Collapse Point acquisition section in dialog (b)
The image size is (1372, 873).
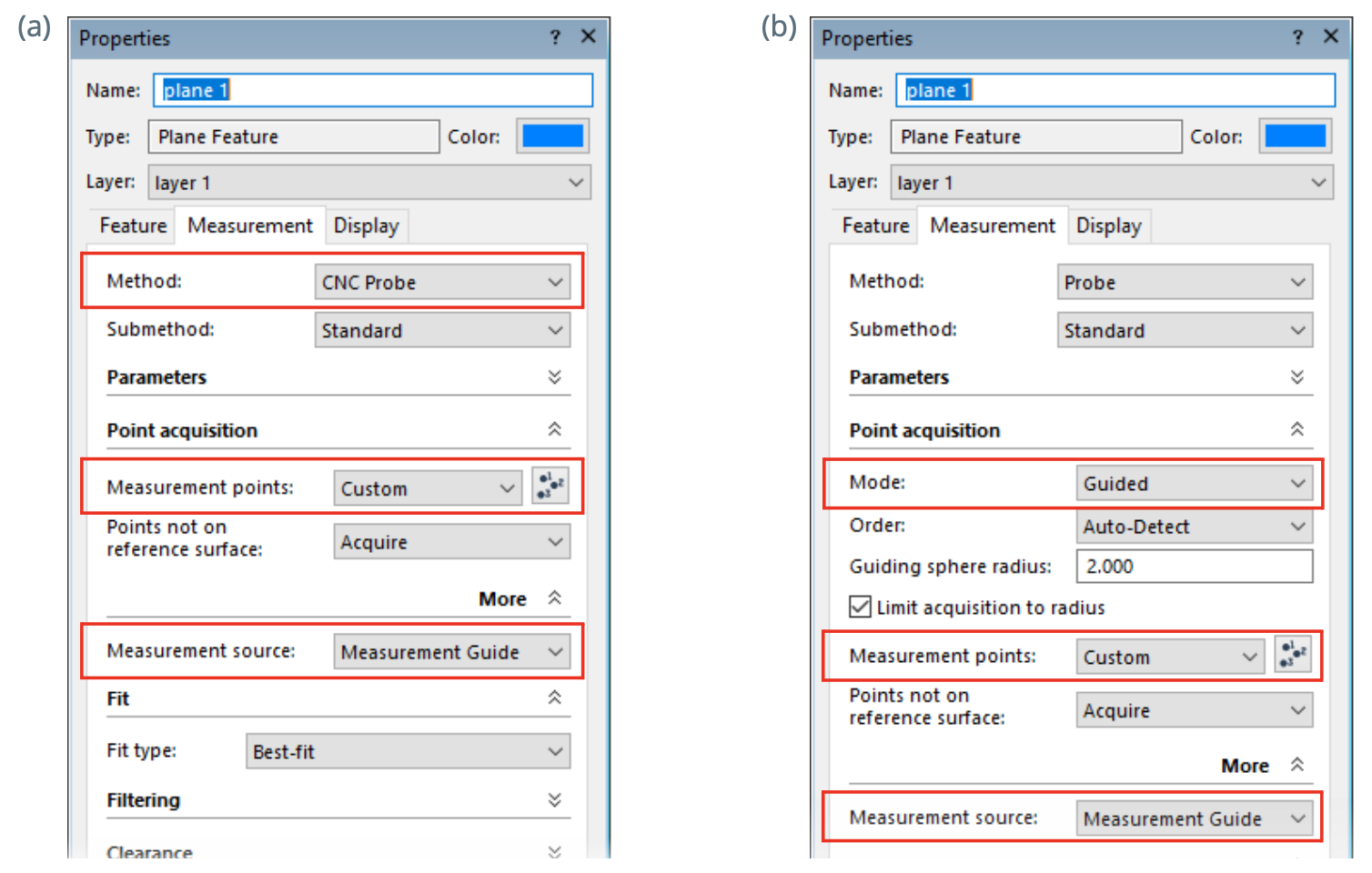click(x=1297, y=429)
